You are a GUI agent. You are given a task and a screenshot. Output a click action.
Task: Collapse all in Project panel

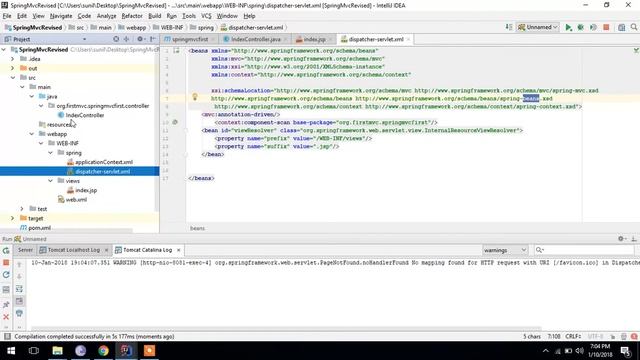pyautogui.click(x=127, y=39)
